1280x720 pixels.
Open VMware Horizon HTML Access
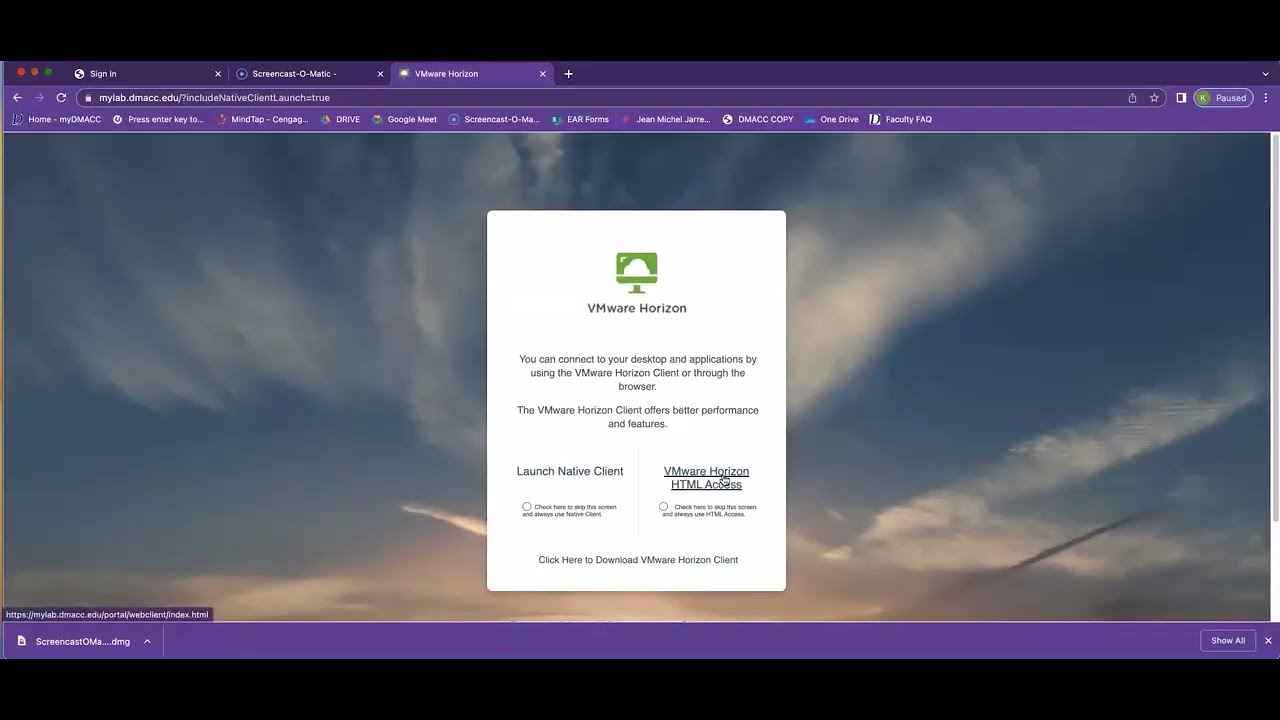[706, 478]
